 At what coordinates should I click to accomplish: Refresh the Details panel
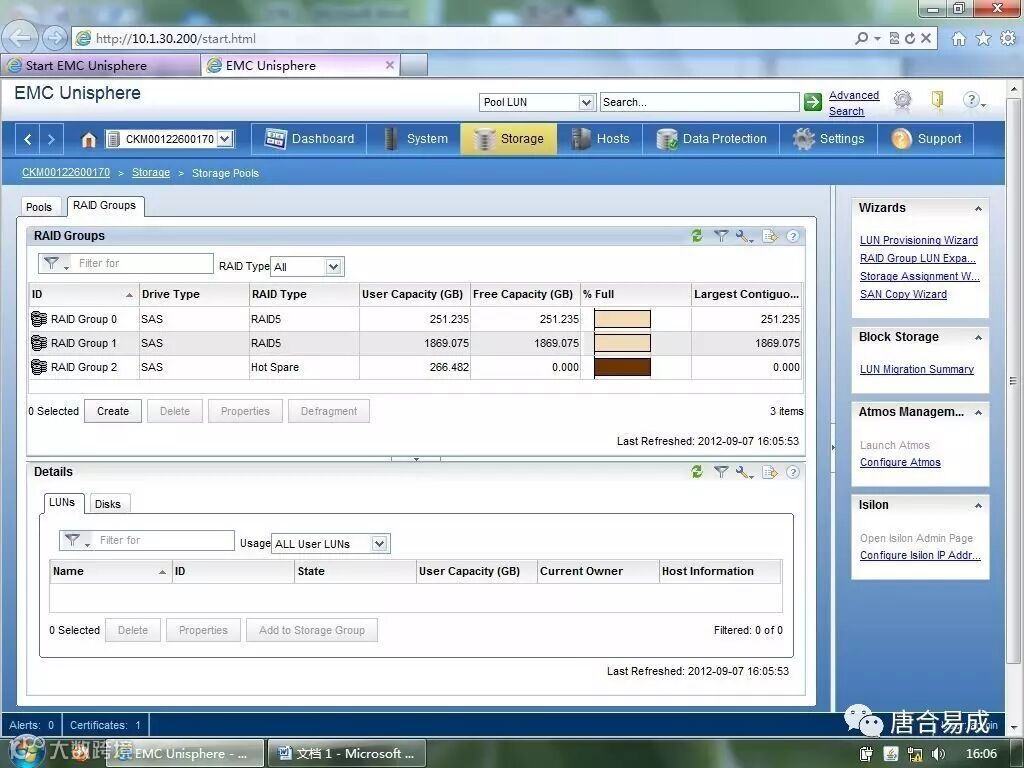tap(697, 472)
